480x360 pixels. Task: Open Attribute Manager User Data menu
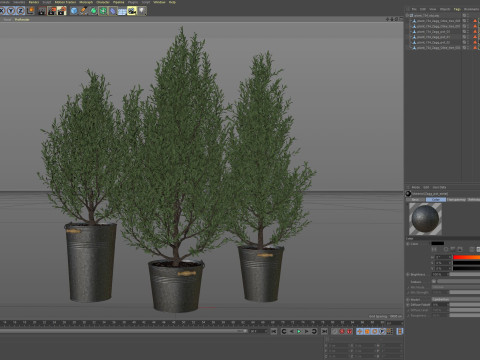(x=439, y=188)
